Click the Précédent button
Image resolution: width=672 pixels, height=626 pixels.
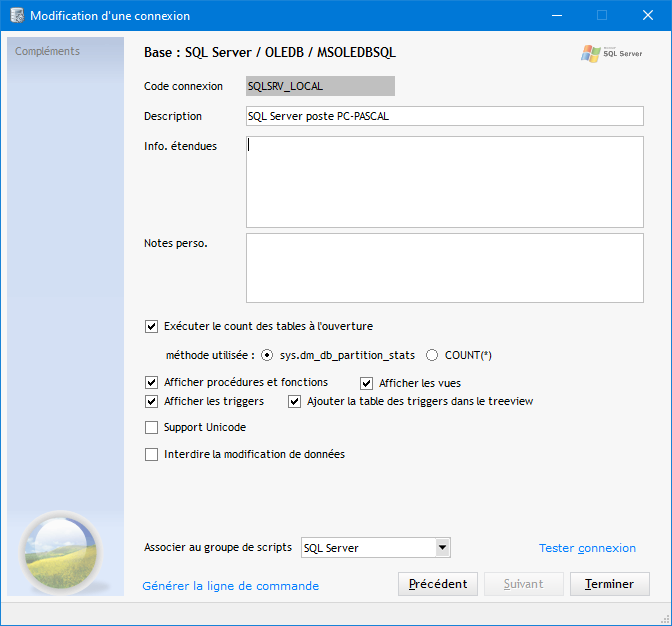[x=438, y=584]
